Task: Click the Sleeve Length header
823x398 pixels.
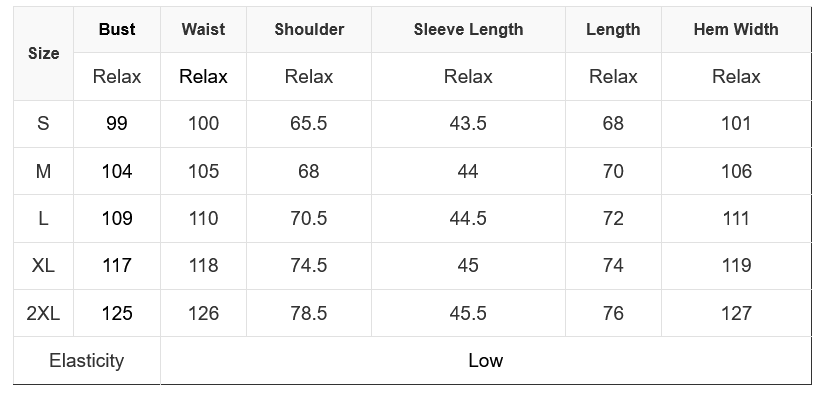Action: [468, 29]
